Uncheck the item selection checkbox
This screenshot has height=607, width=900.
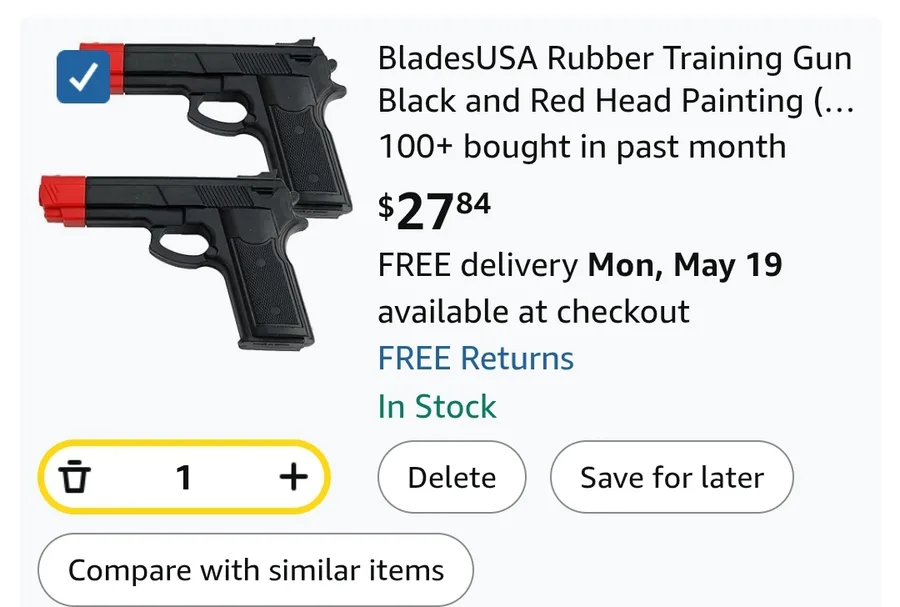[83, 77]
